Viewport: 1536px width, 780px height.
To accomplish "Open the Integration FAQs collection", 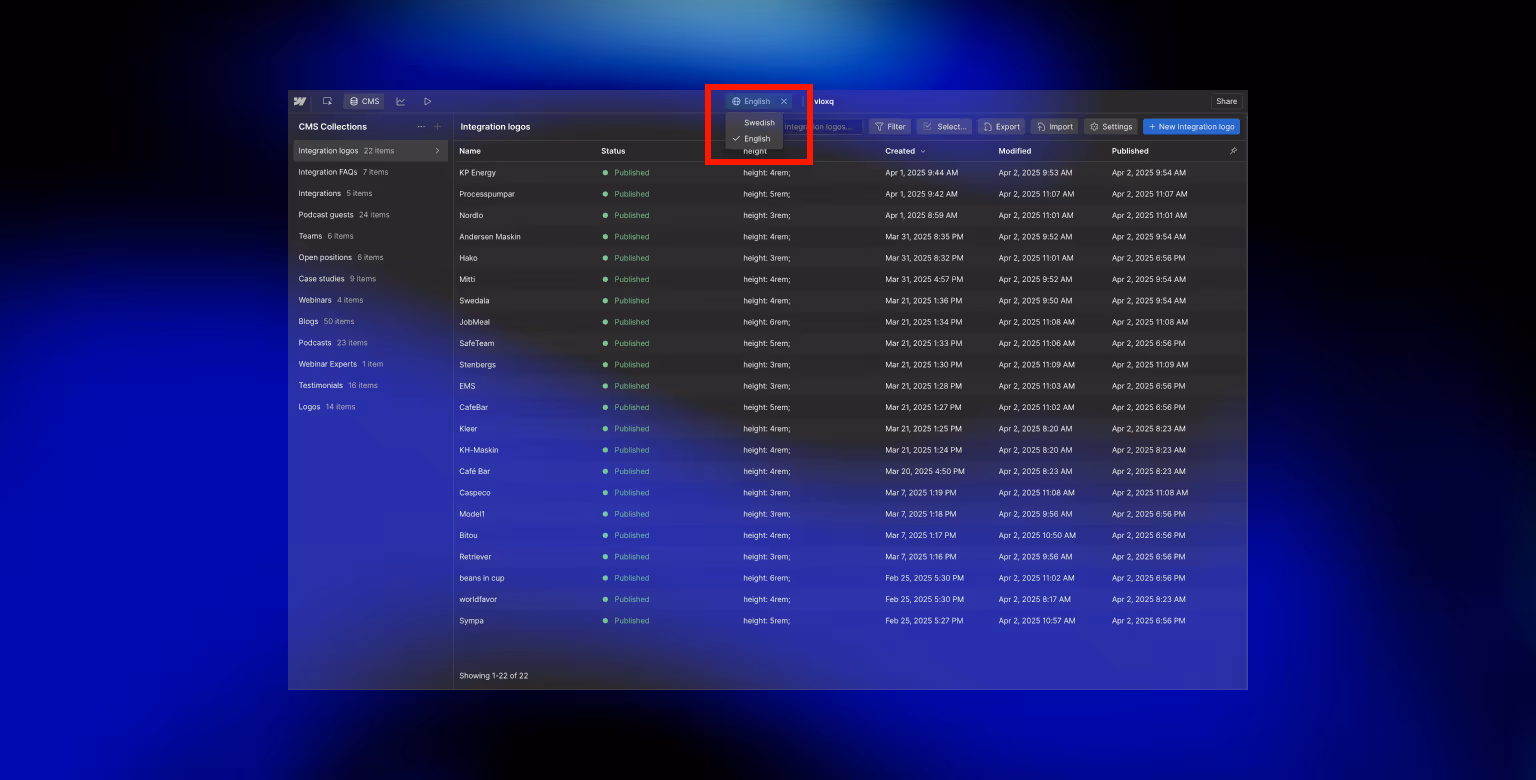I will pos(370,172).
